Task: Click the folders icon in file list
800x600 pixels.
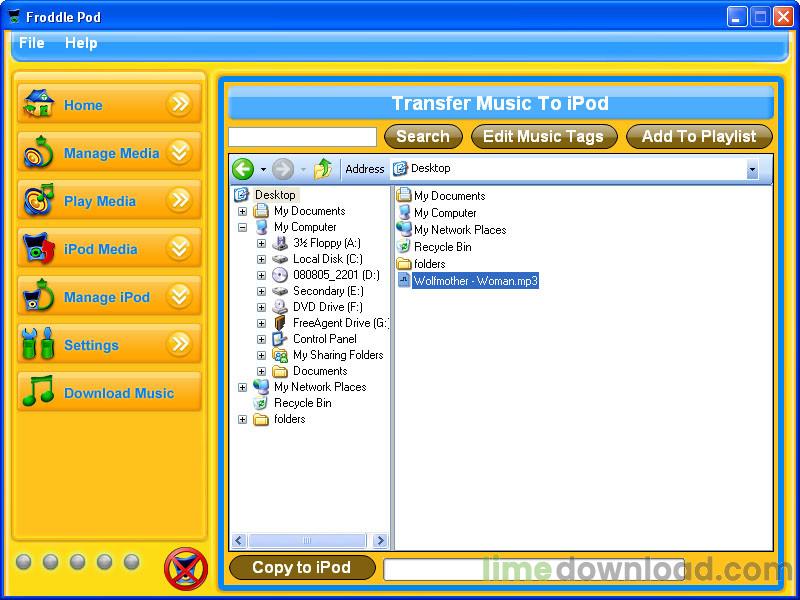Action: [x=404, y=263]
